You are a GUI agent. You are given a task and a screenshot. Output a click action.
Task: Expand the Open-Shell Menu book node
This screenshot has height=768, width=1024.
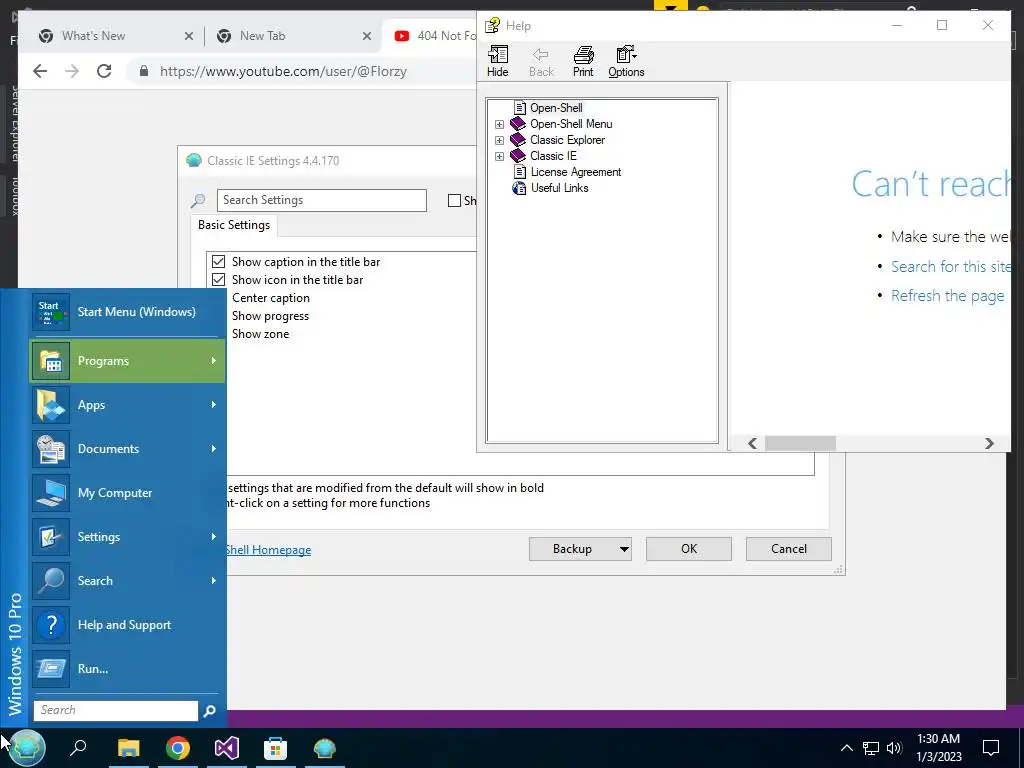[500, 124]
